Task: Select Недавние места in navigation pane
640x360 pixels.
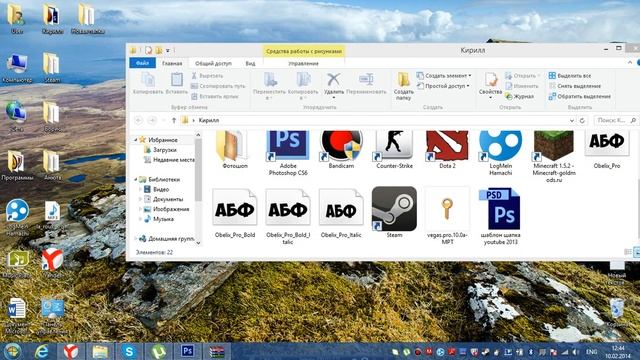Action: click(x=169, y=160)
